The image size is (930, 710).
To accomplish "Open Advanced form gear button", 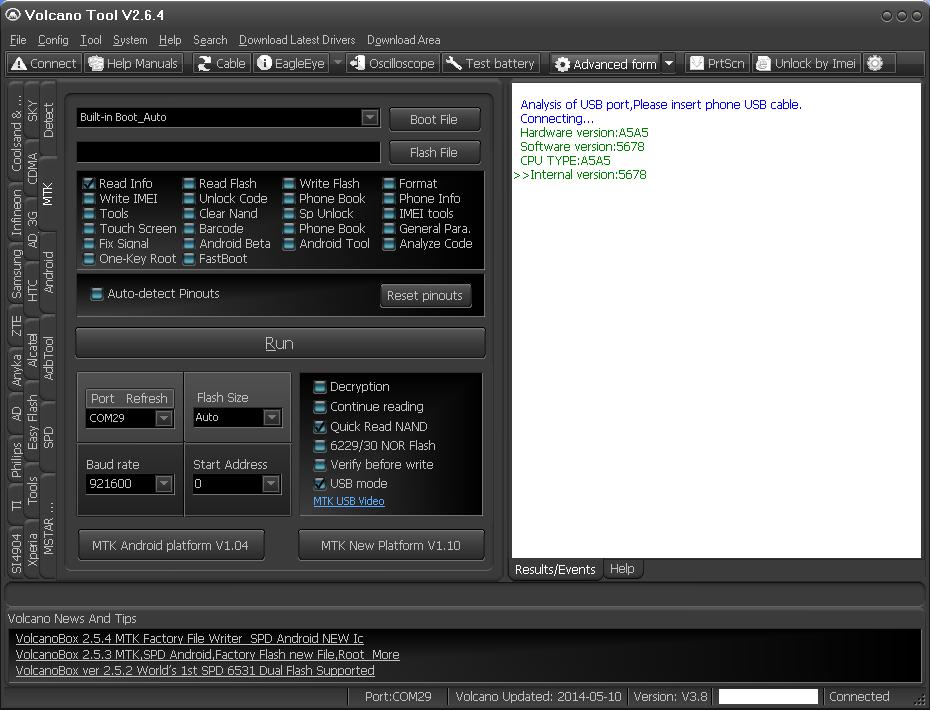I will [x=606, y=64].
